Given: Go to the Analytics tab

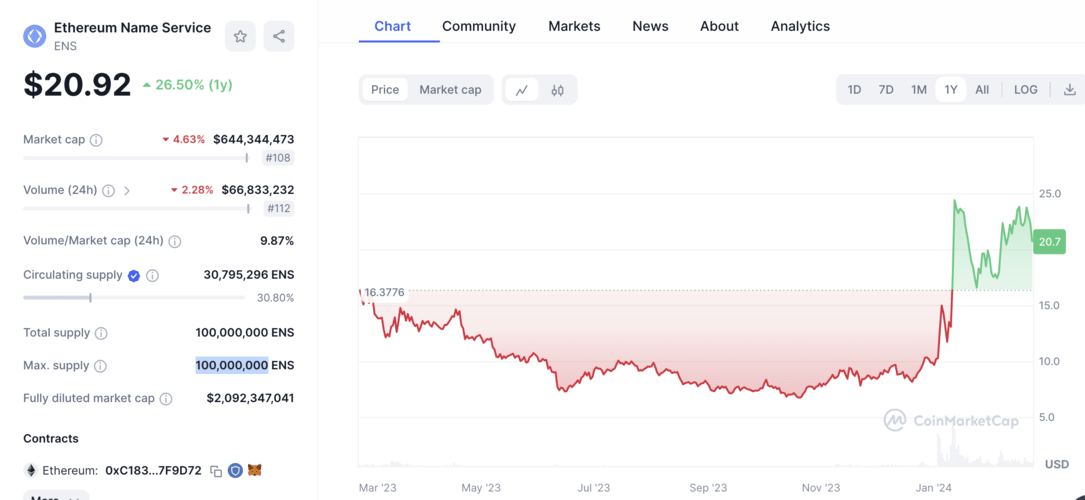Looking at the screenshot, I should click(x=800, y=26).
